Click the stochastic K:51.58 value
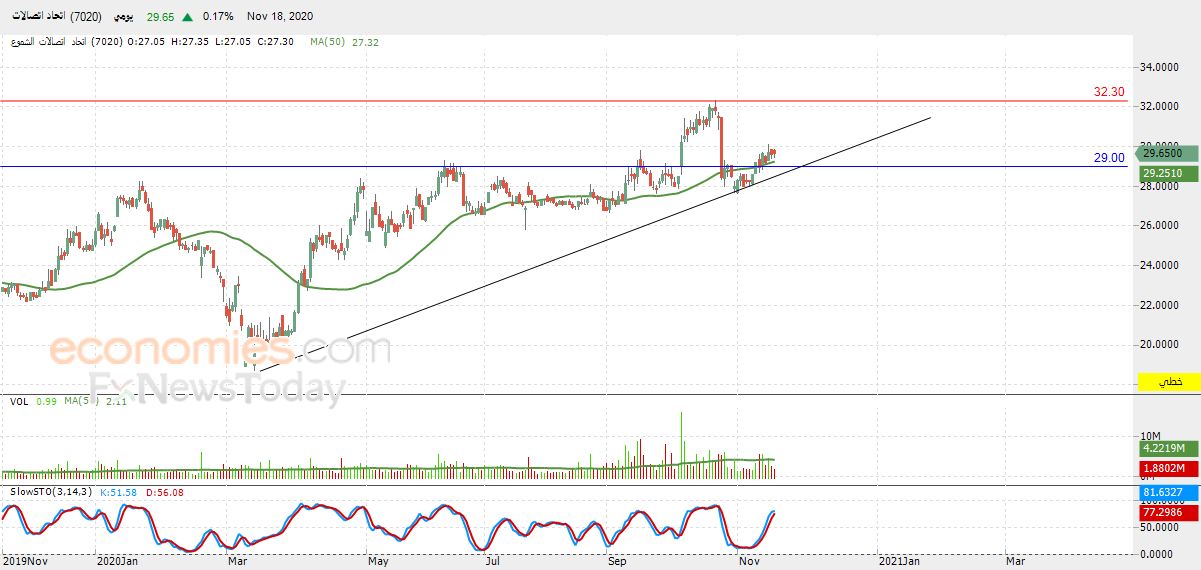This screenshot has width=1201, height=570. point(120,492)
